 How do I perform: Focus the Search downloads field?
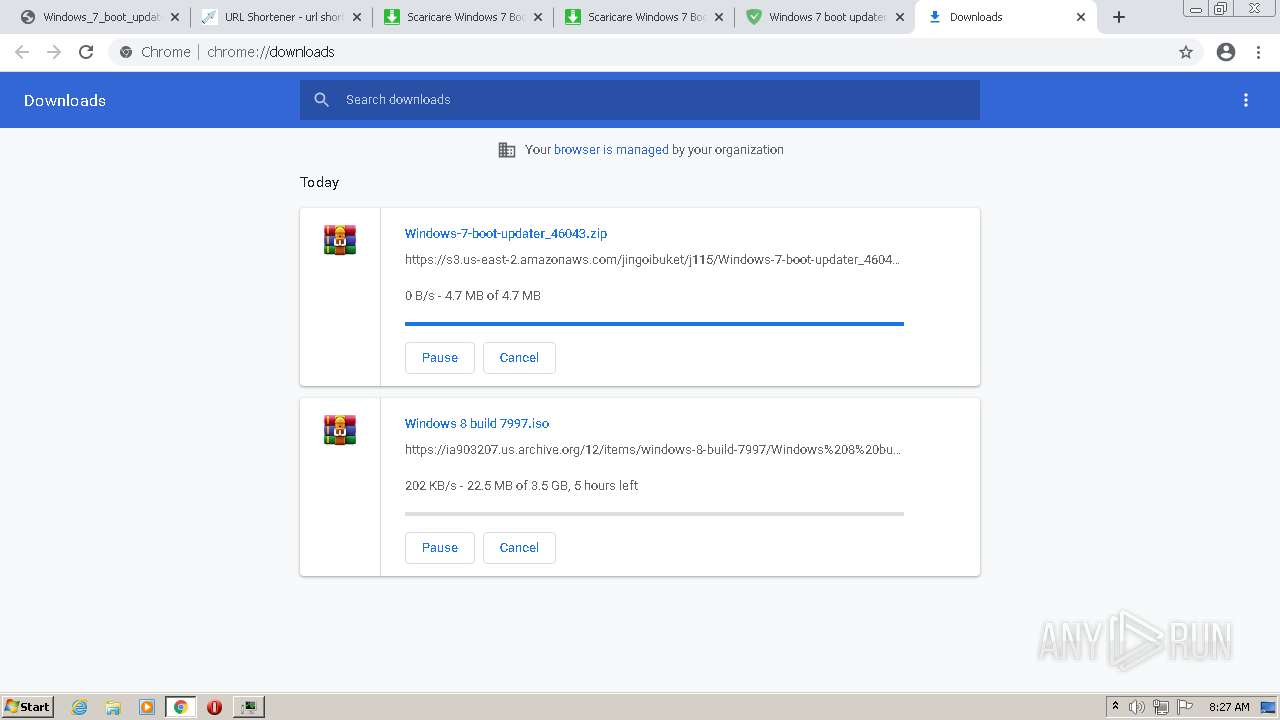click(x=640, y=100)
